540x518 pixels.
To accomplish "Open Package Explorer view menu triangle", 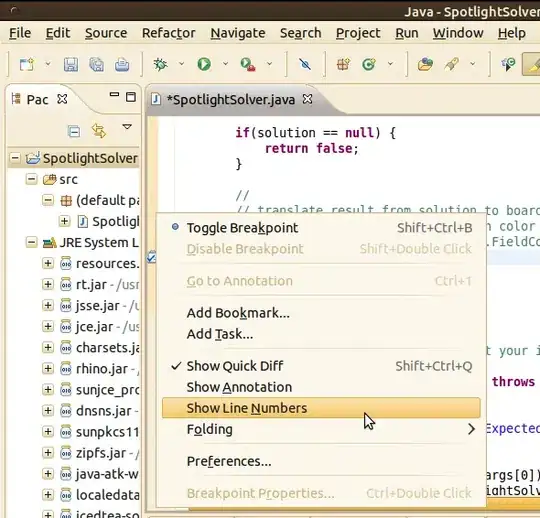I will pos(127,127).
